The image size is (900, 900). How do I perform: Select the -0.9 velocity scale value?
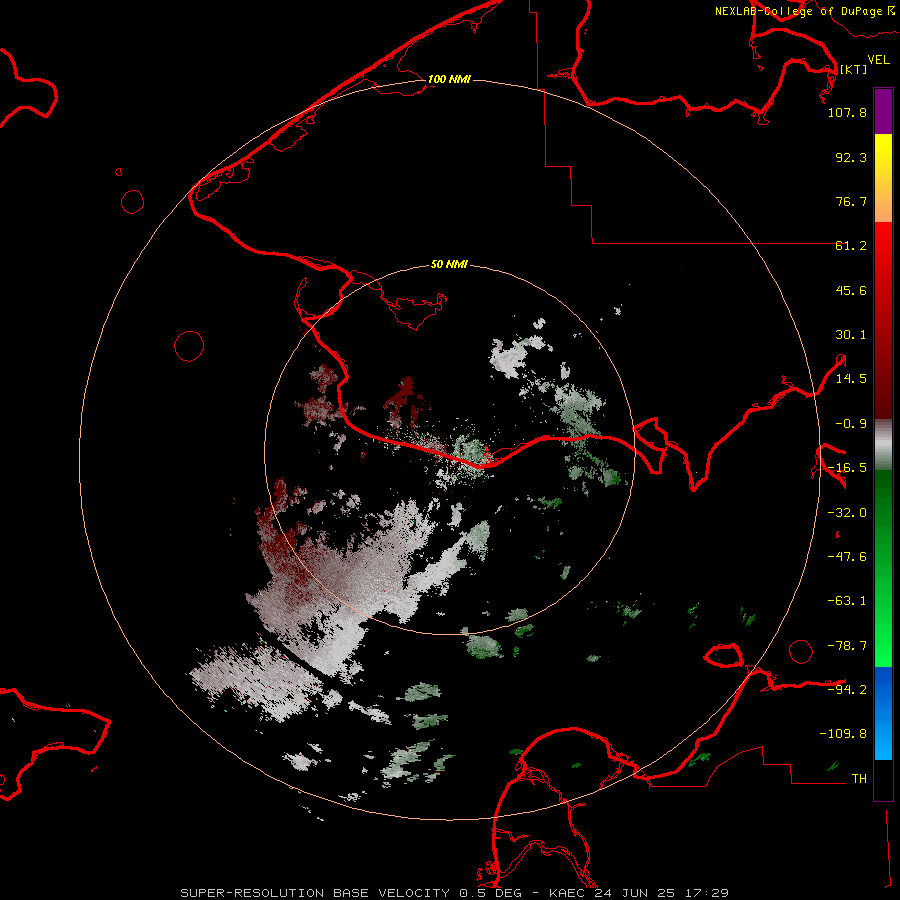[x=851, y=424]
